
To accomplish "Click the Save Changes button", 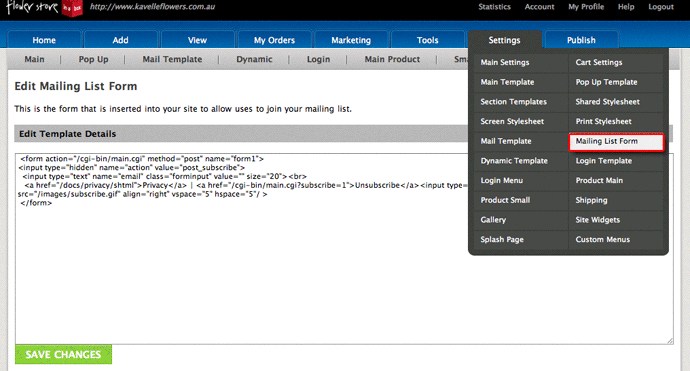I will tap(63, 355).
